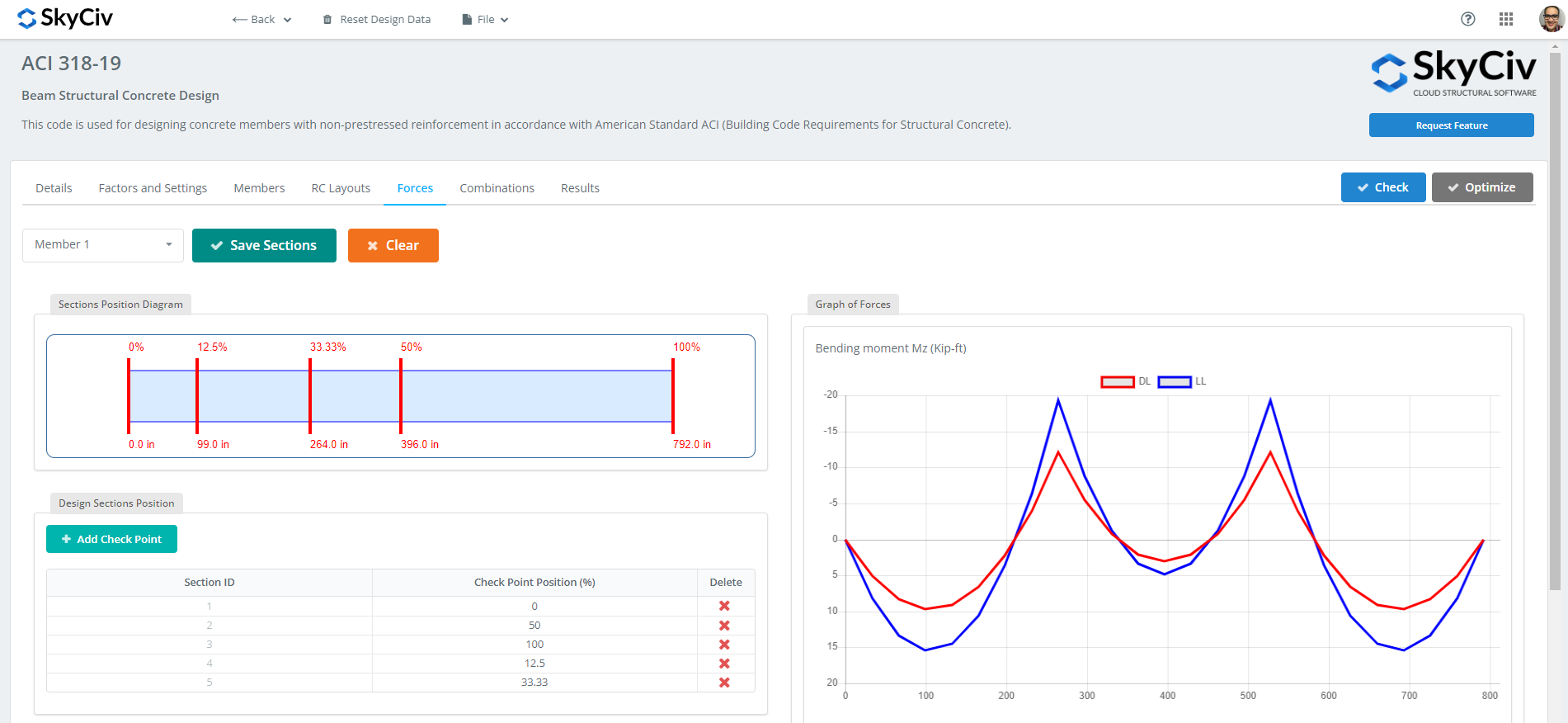The width and height of the screenshot is (1568, 723).
Task: Remove section 3 at 100% position
Action: [724, 645]
